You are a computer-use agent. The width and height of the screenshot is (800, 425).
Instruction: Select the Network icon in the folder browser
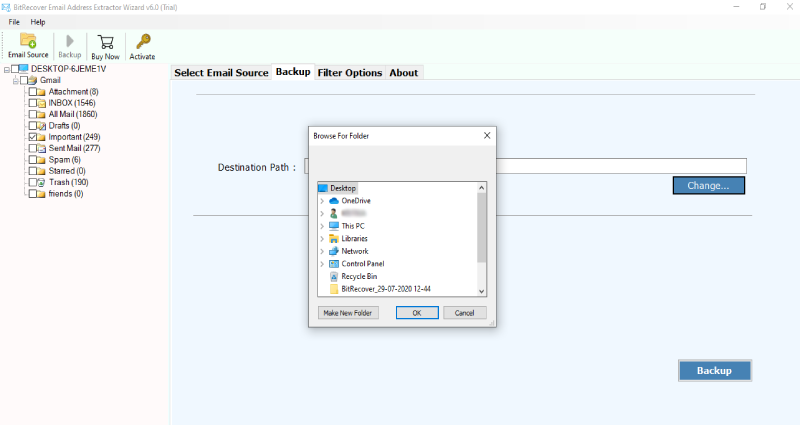334,251
